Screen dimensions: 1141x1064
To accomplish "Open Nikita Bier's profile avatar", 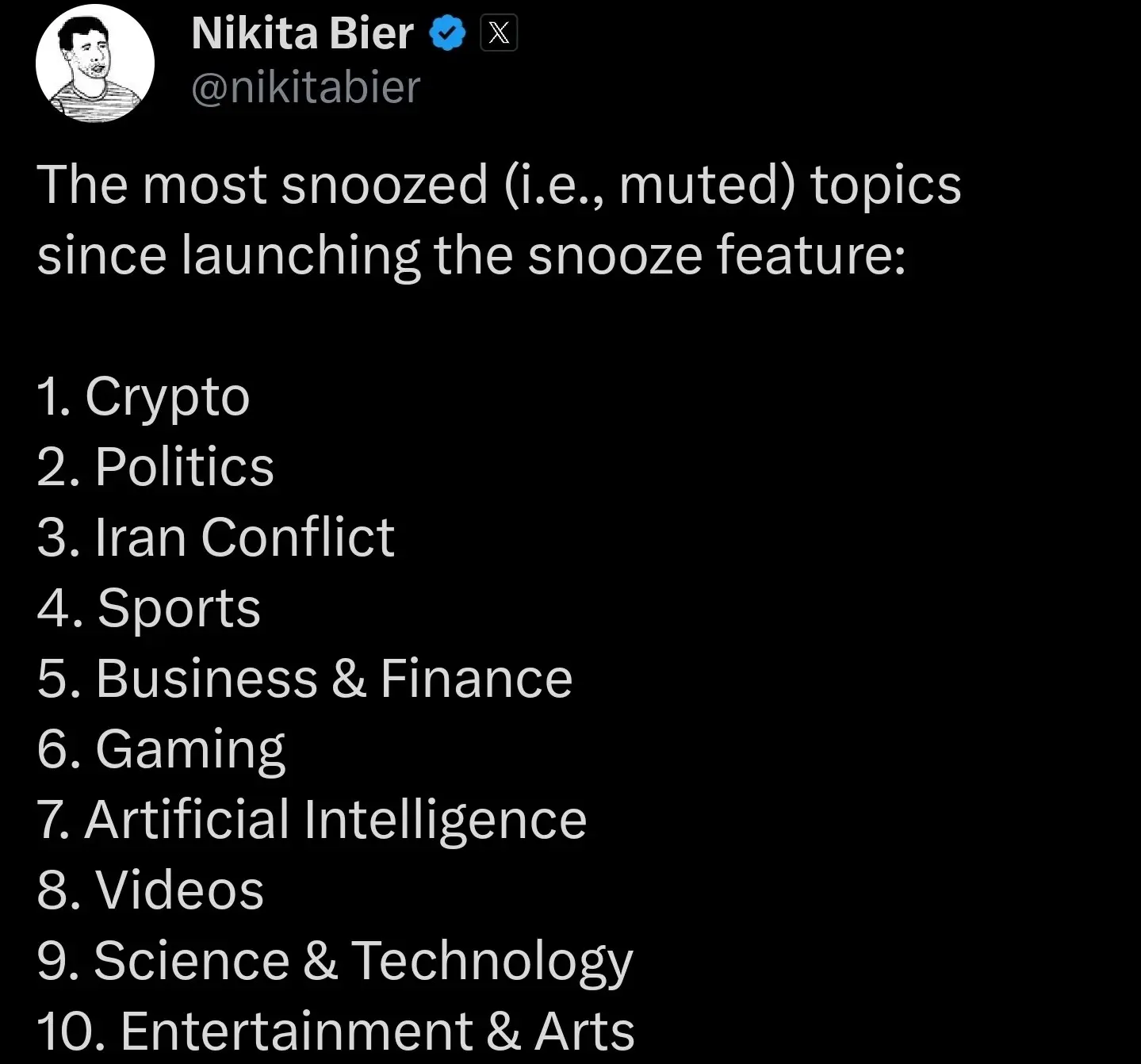I will click(95, 63).
